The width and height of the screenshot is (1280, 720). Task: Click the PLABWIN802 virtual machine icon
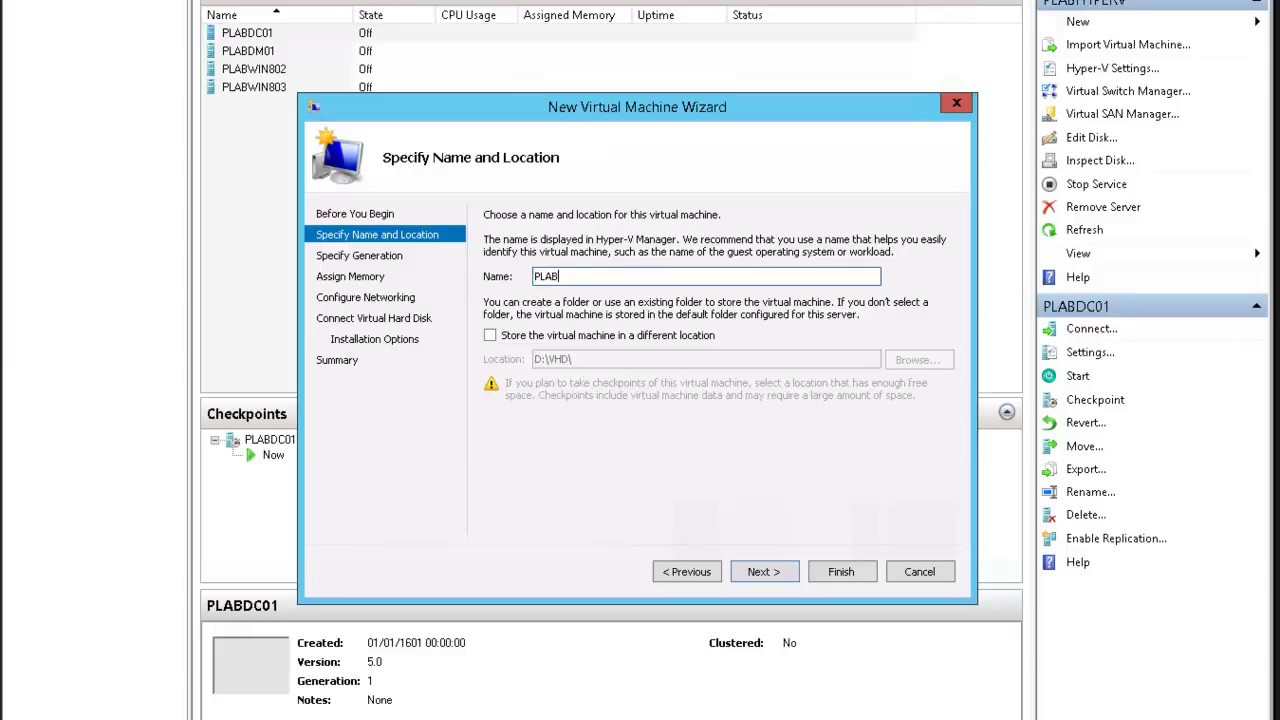211,69
